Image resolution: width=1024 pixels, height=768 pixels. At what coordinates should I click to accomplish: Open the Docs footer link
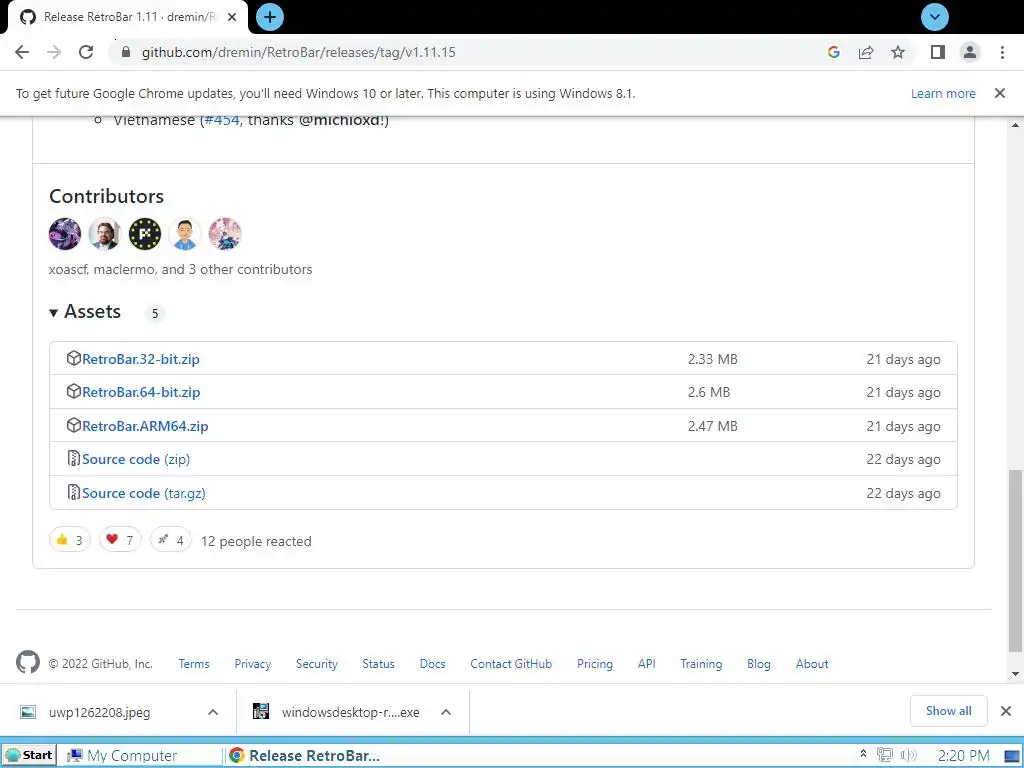[x=432, y=664]
